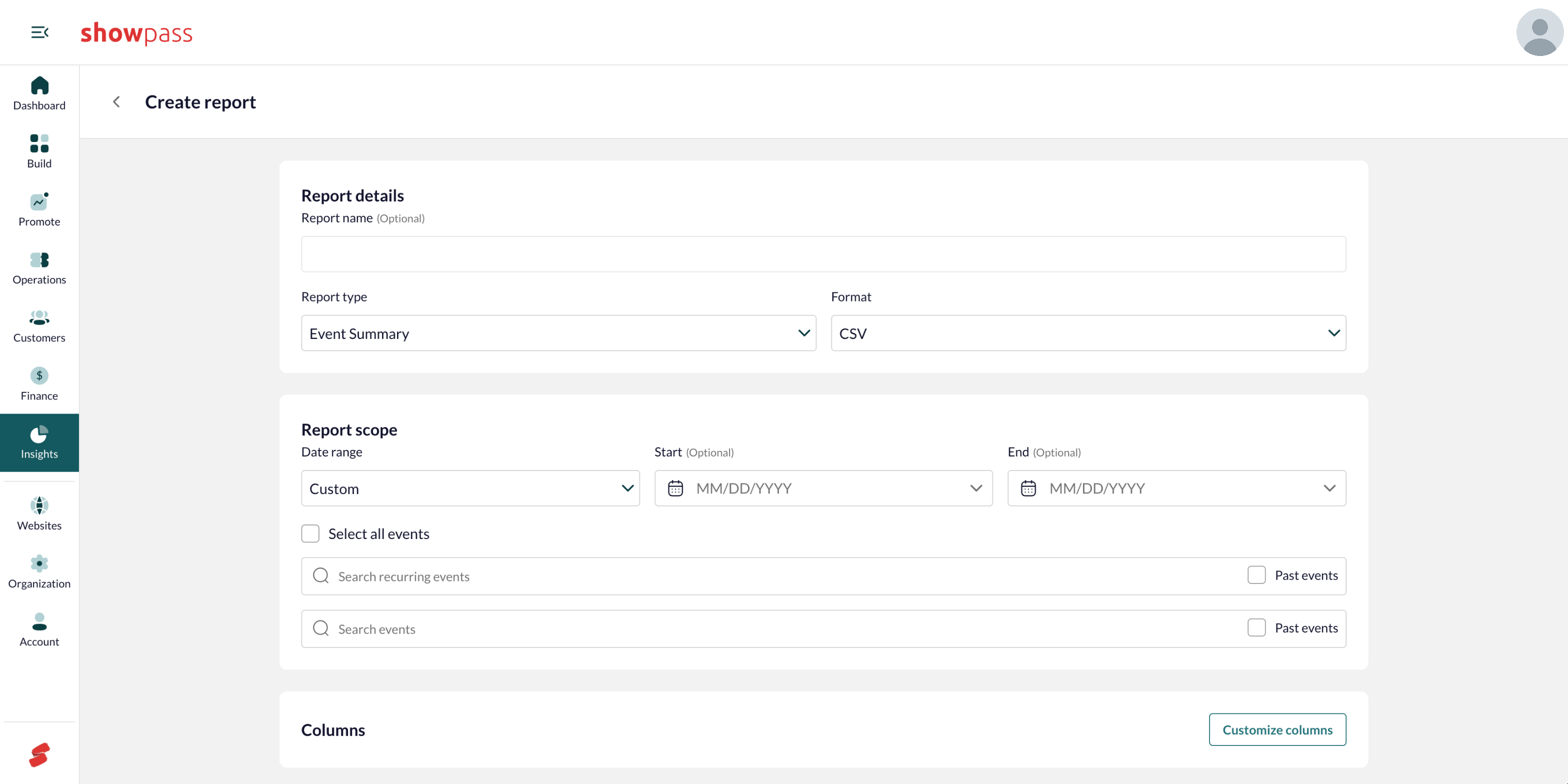
Task: Open the Promote section icon
Action: tap(39, 201)
